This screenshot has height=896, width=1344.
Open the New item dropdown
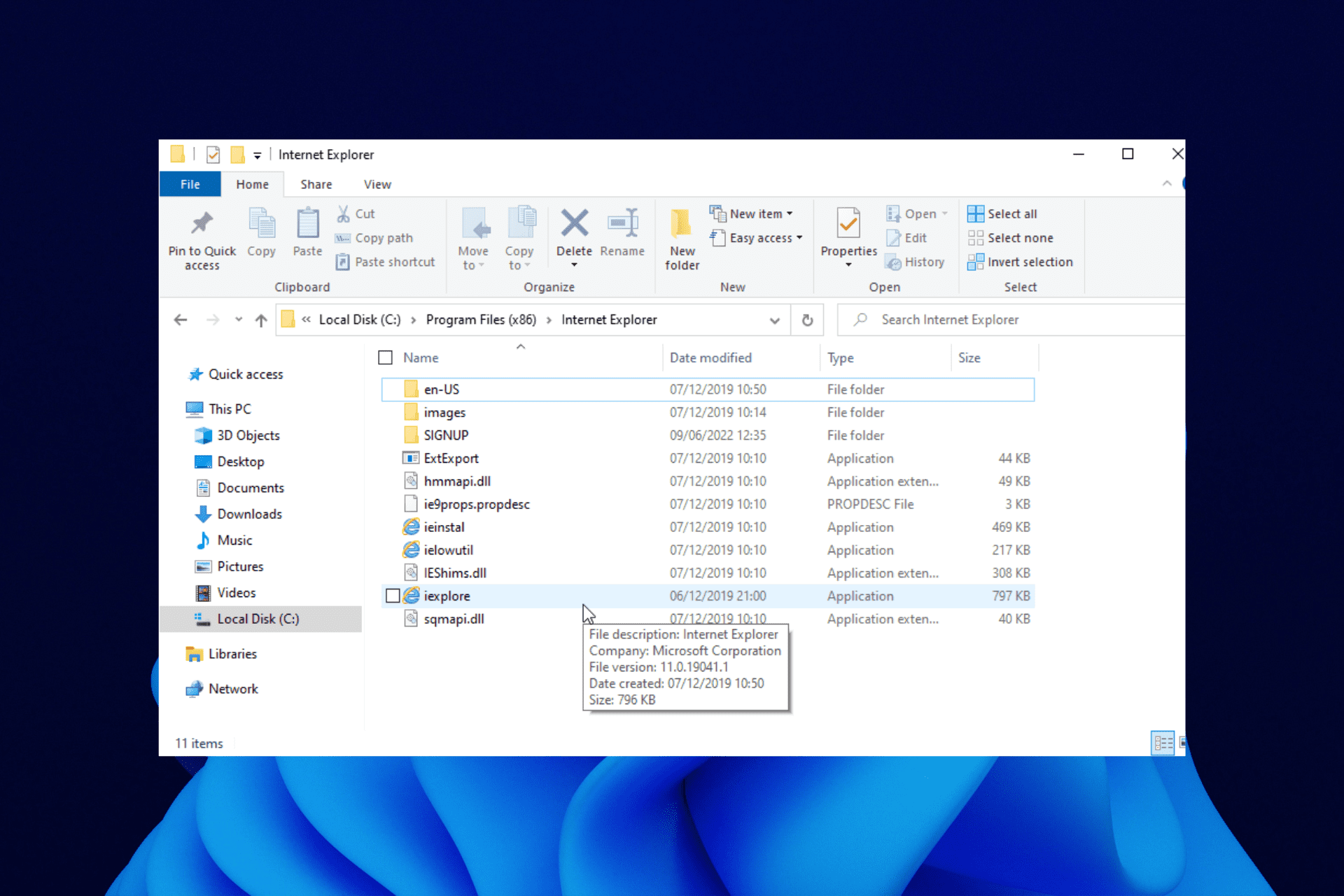[751, 213]
